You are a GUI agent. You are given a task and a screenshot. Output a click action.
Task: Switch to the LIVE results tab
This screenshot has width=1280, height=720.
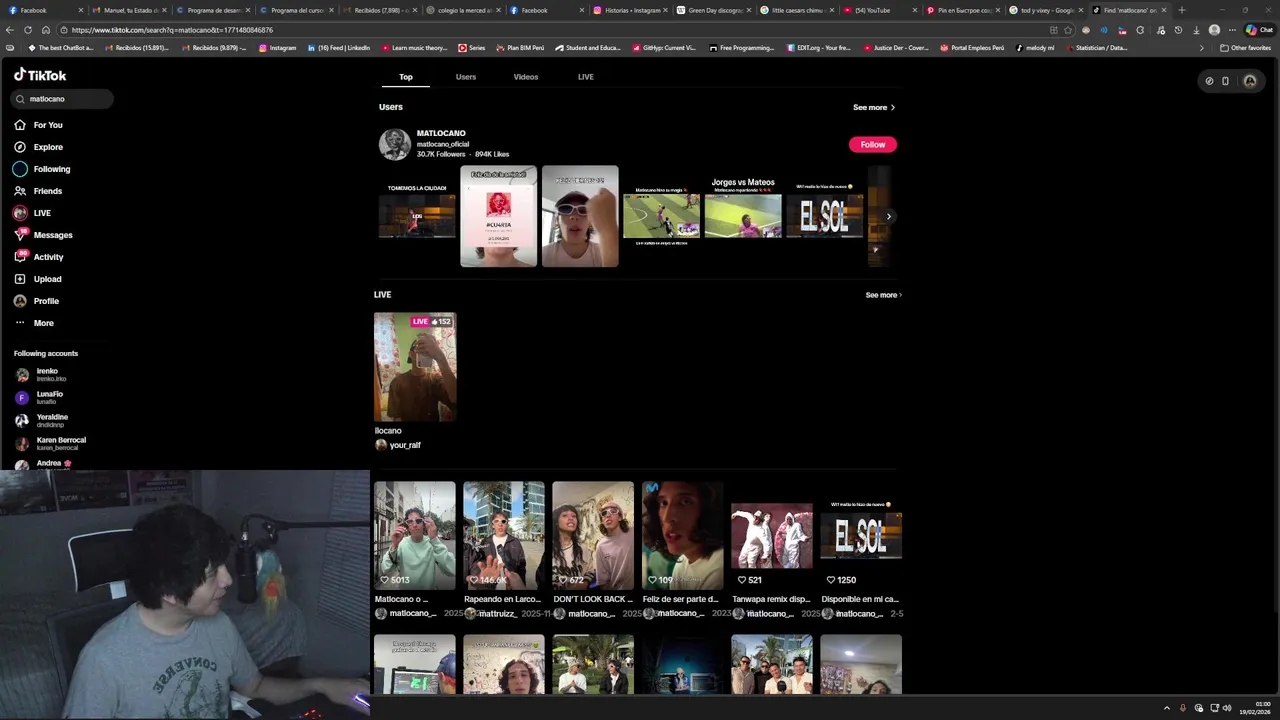(586, 77)
